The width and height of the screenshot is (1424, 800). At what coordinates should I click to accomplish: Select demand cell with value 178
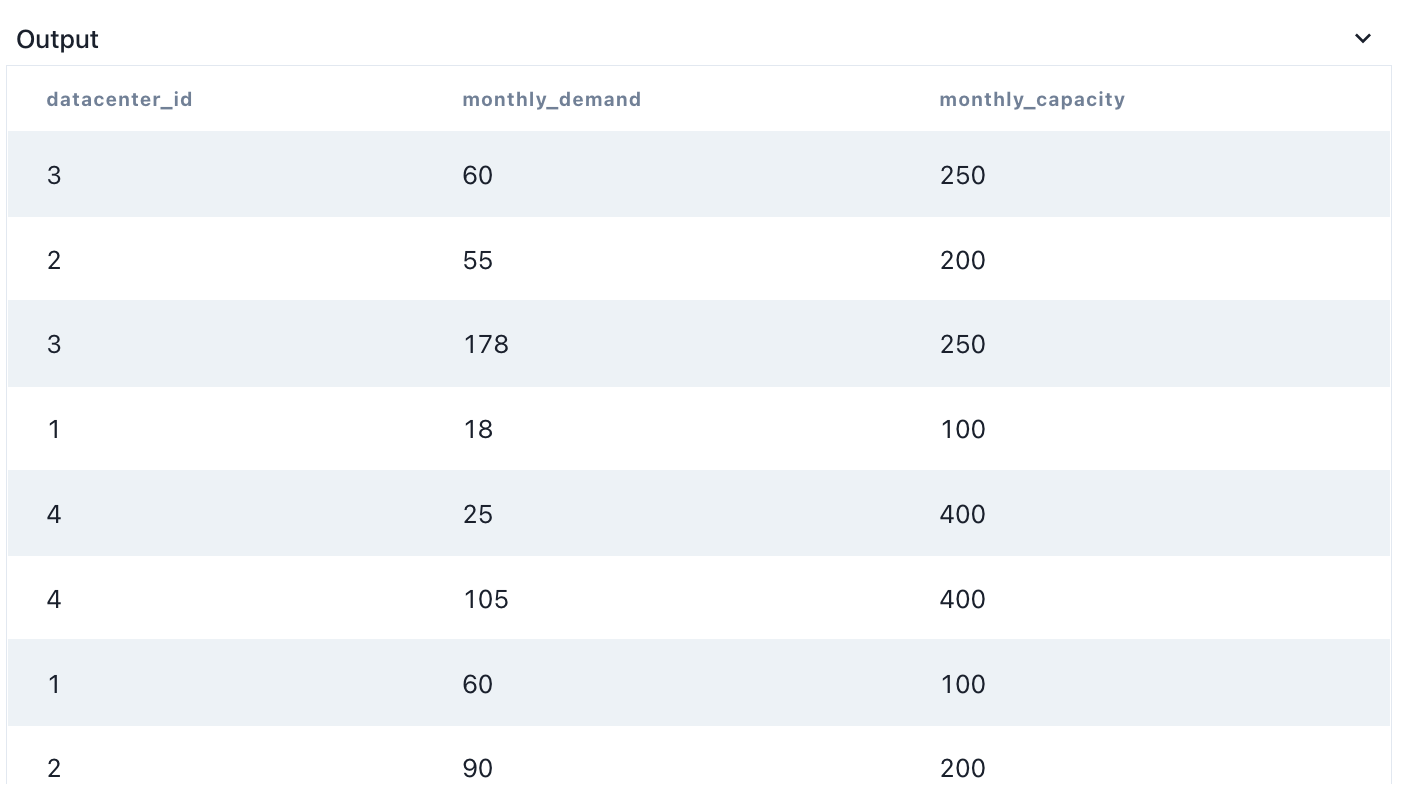tap(485, 344)
